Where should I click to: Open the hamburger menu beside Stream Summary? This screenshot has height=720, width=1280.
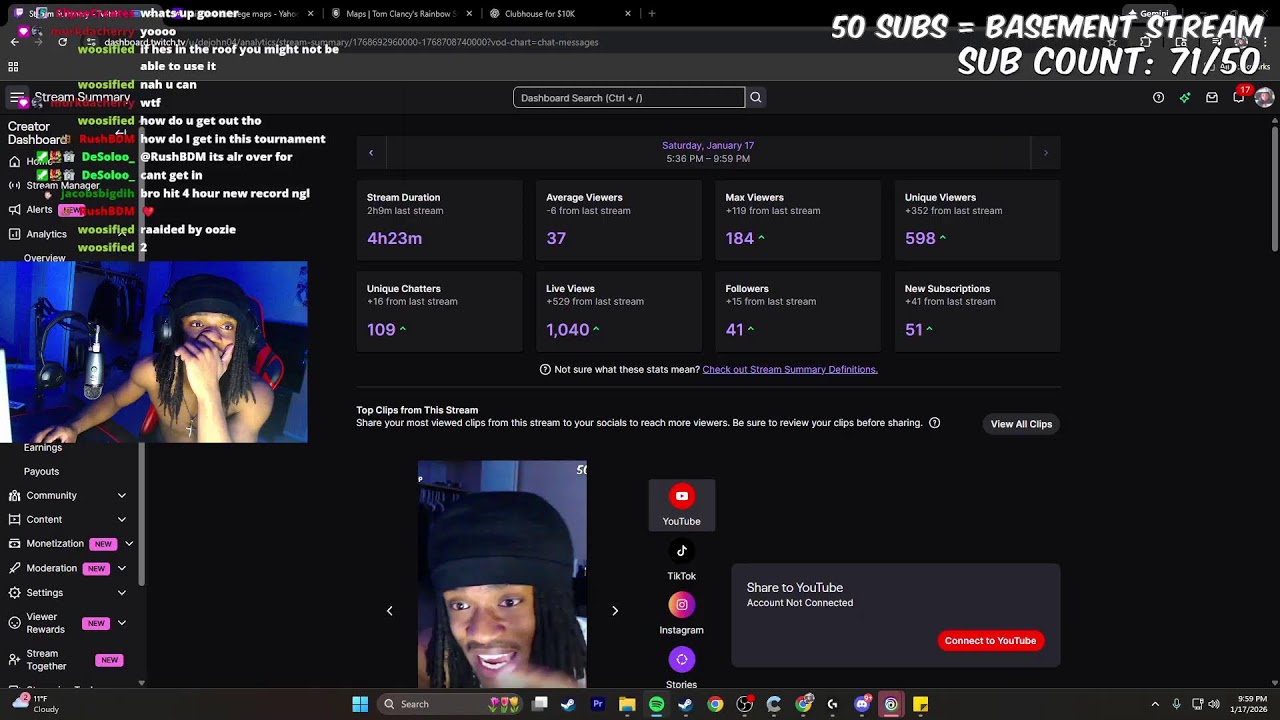(17, 98)
